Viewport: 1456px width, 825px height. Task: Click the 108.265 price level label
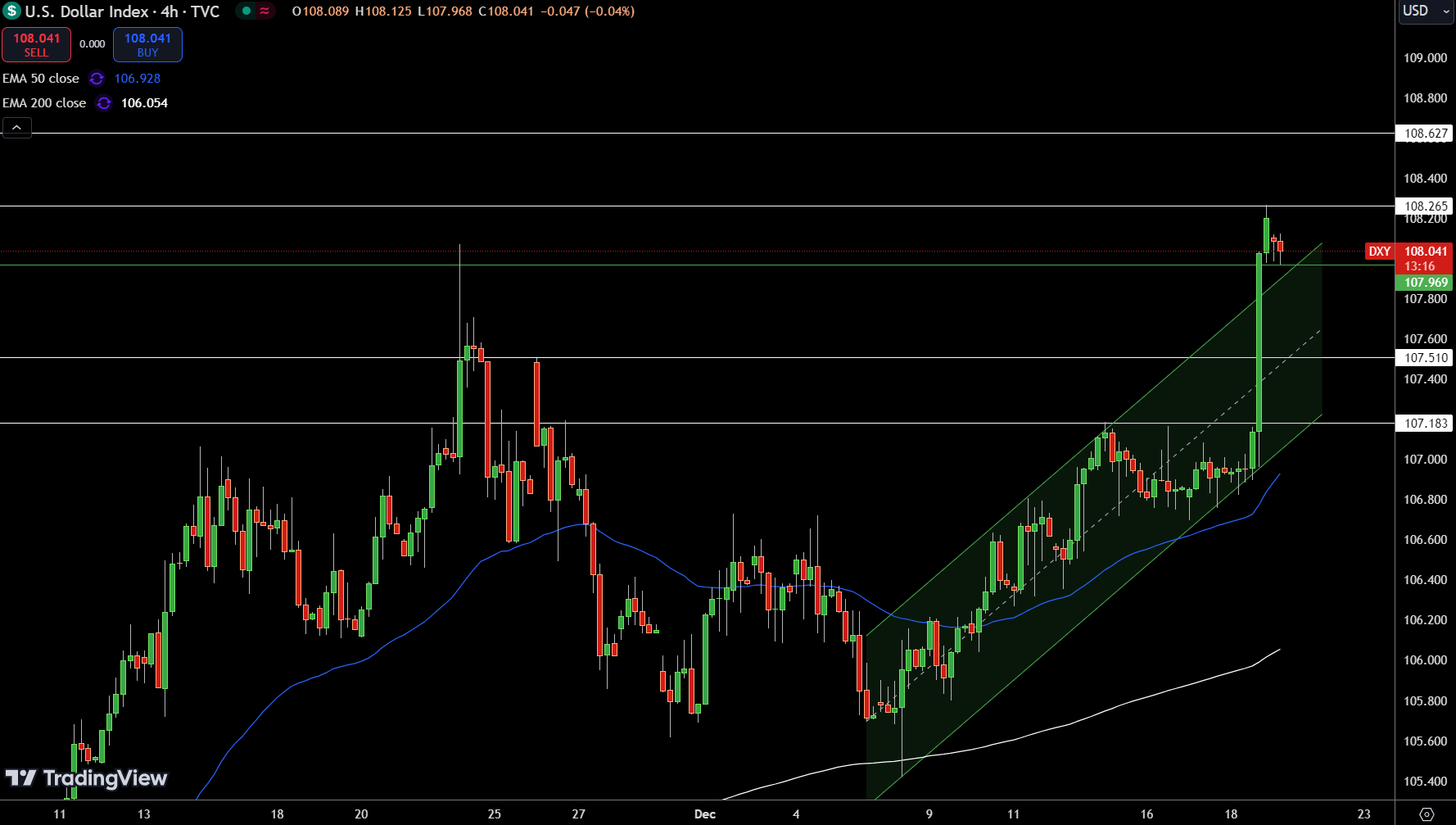pyautogui.click(x=1424, y=206)
